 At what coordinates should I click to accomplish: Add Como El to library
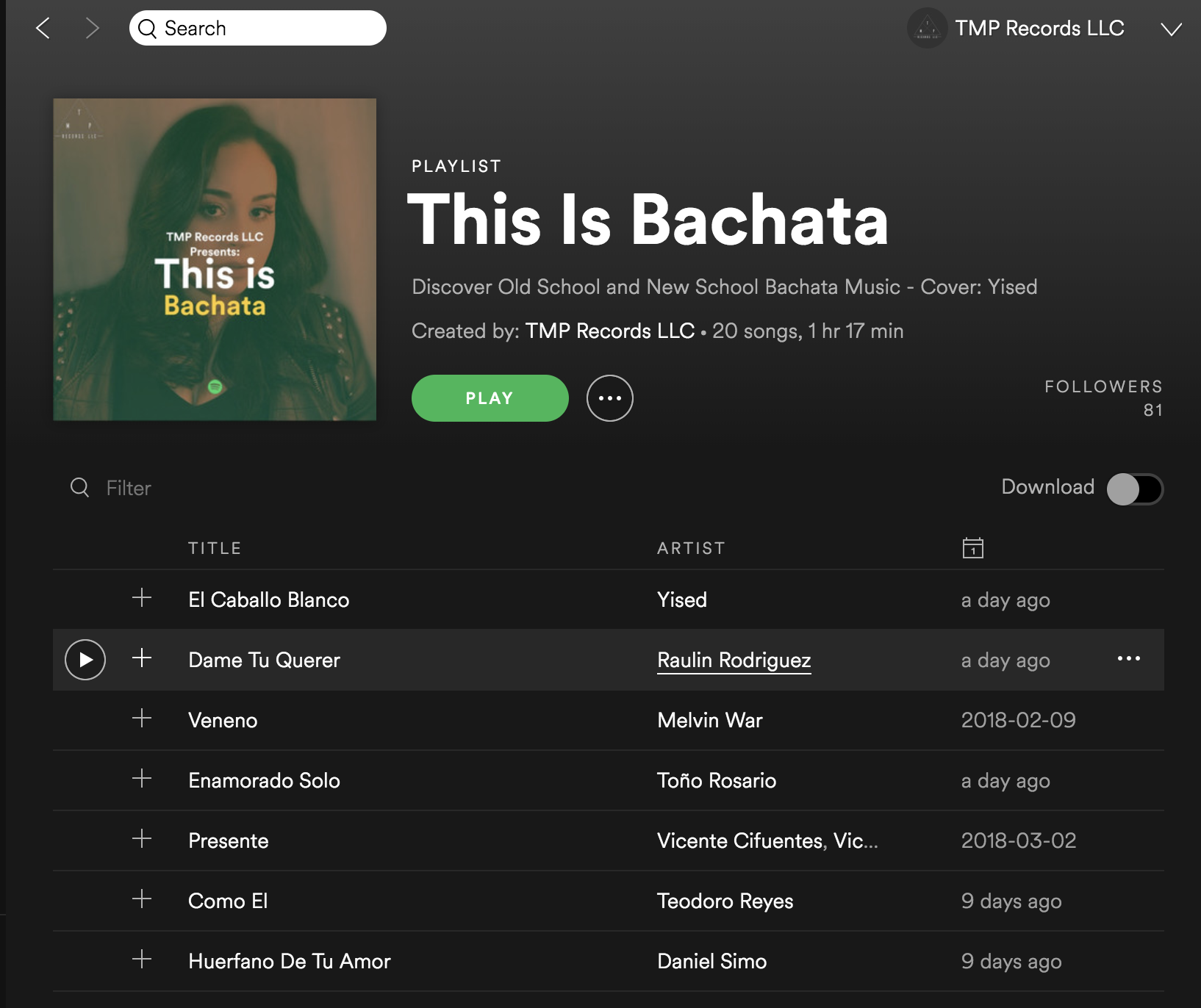point(142,899)
